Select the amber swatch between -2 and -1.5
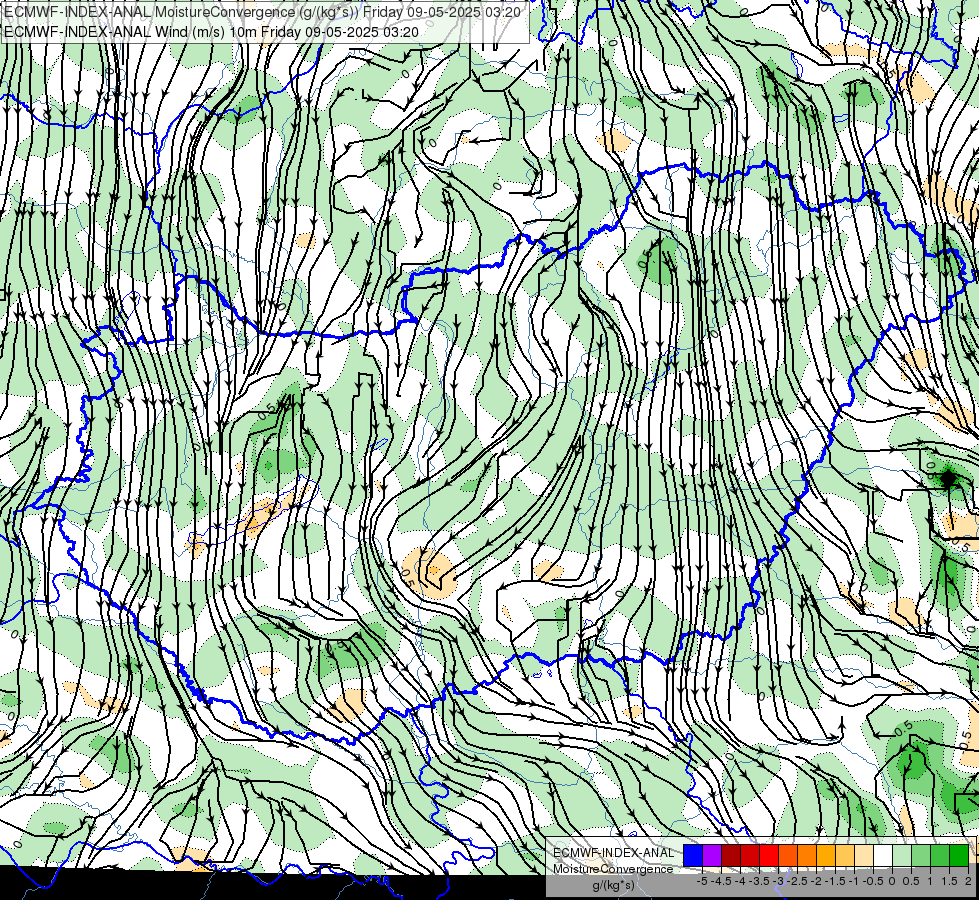The height and width of the screenshot is (900, 979). pyautogui.click(x=826, y=855)
